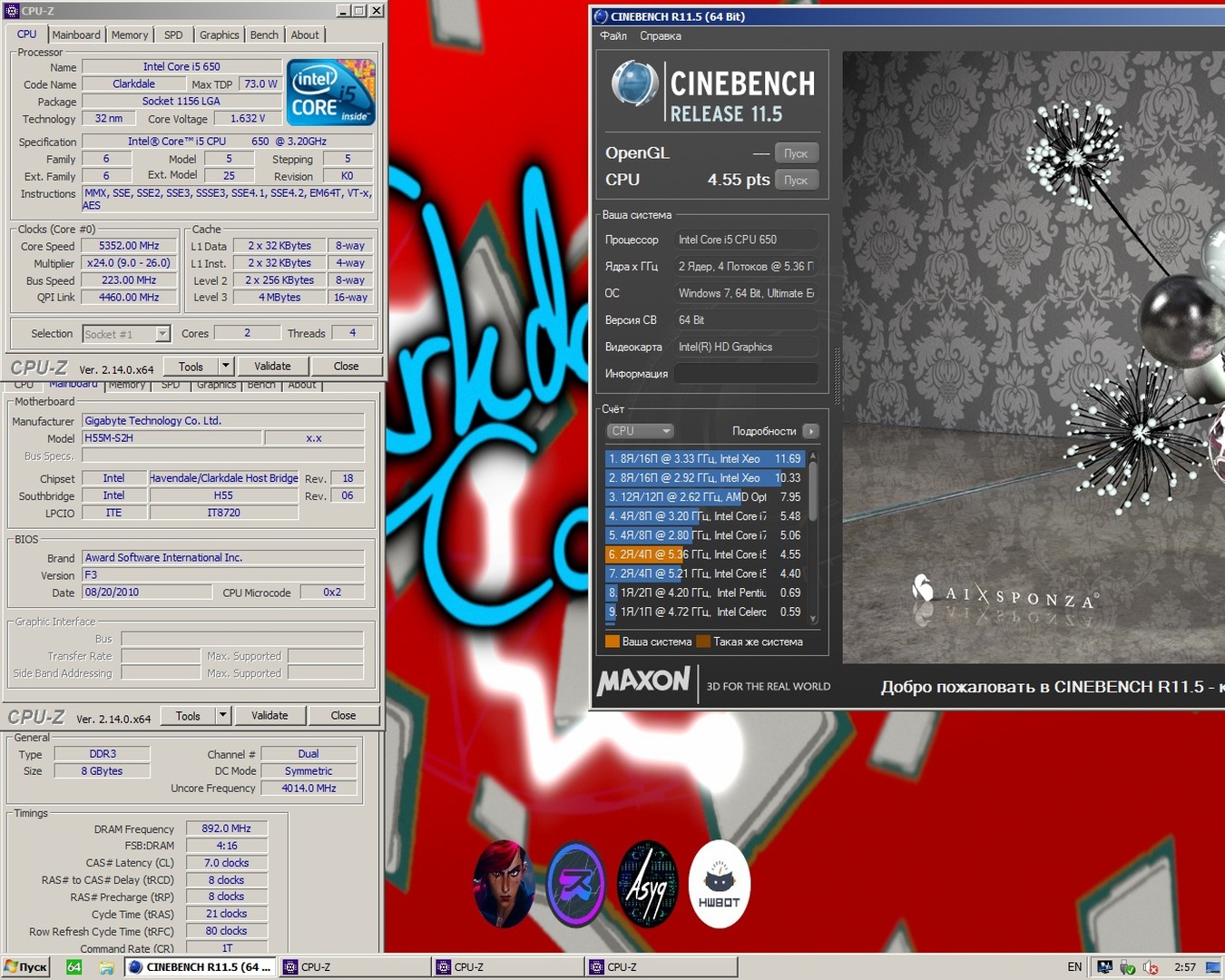Click the MAXON logo in Cinebench
Viewport: 1225px width, 980px height.
tap(643, 681)
